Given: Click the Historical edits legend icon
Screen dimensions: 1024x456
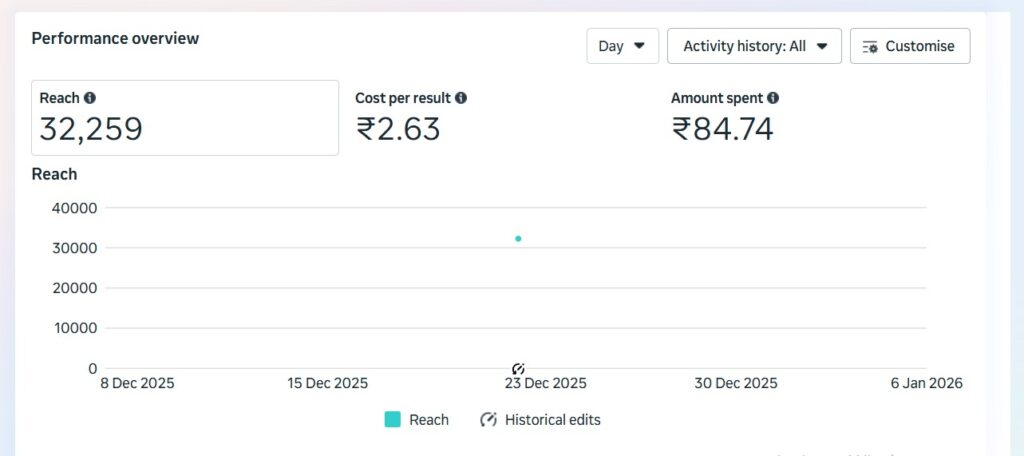Looking at the screenshot, I should (488, 420).
